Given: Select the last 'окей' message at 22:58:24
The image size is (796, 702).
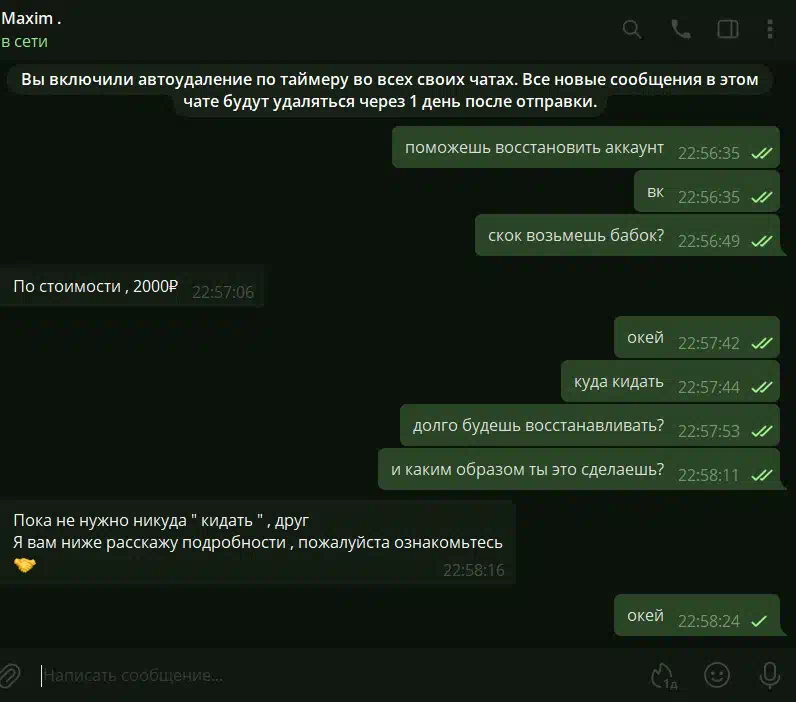Looking at the screenshot, I should point(696,615).
